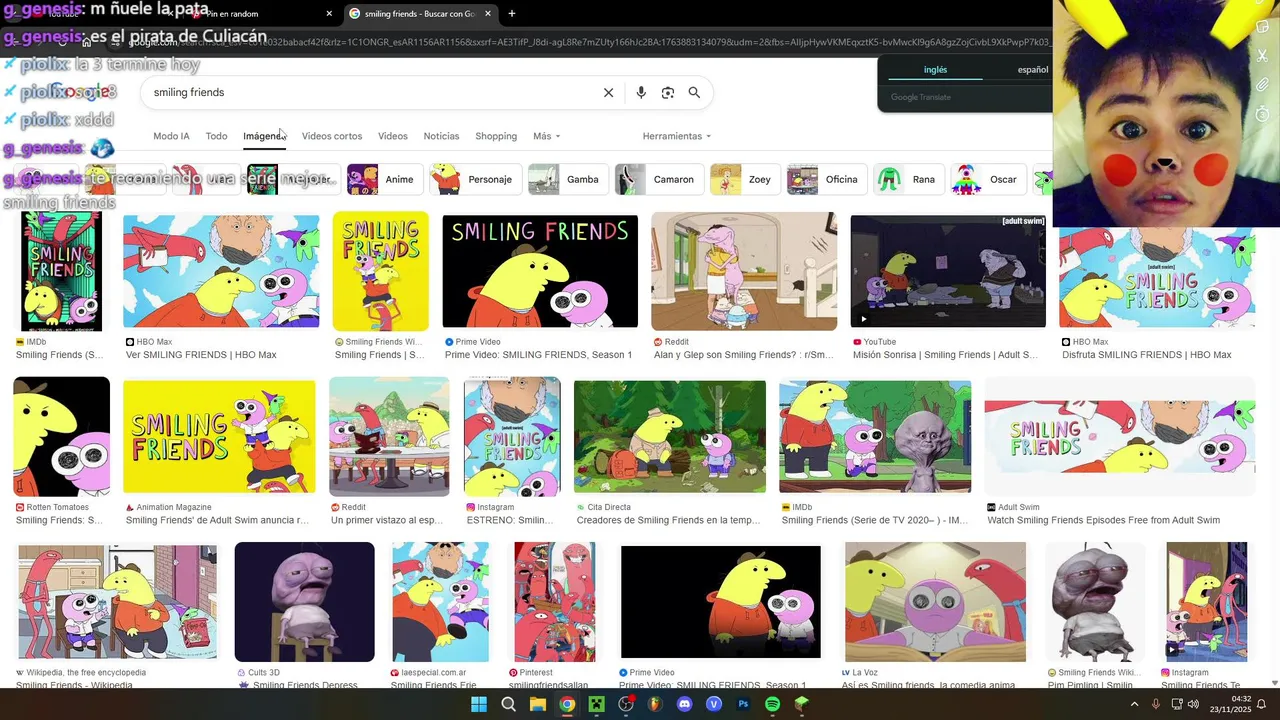Open Google Chrome in the taskbar
This screenshot has height=720, width=1280.
coord(567,704)
